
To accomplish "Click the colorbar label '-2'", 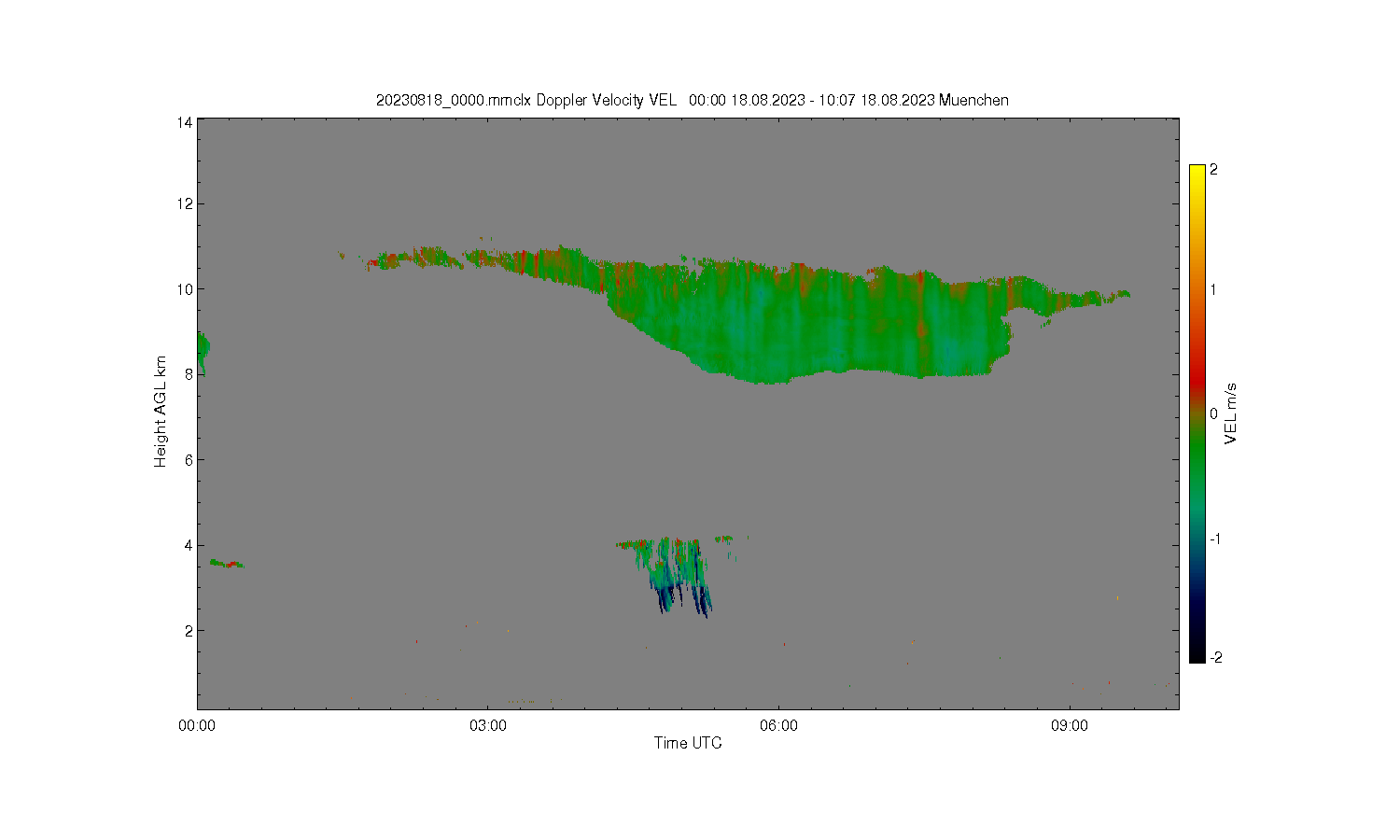I will 1215,657.
